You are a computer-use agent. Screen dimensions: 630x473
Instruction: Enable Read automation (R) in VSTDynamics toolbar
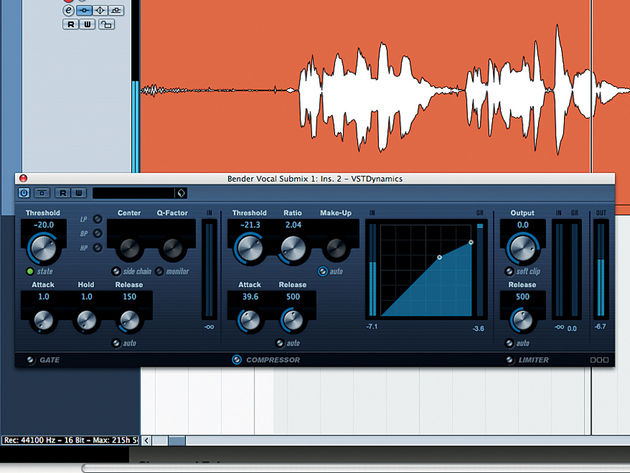point(63,193)
